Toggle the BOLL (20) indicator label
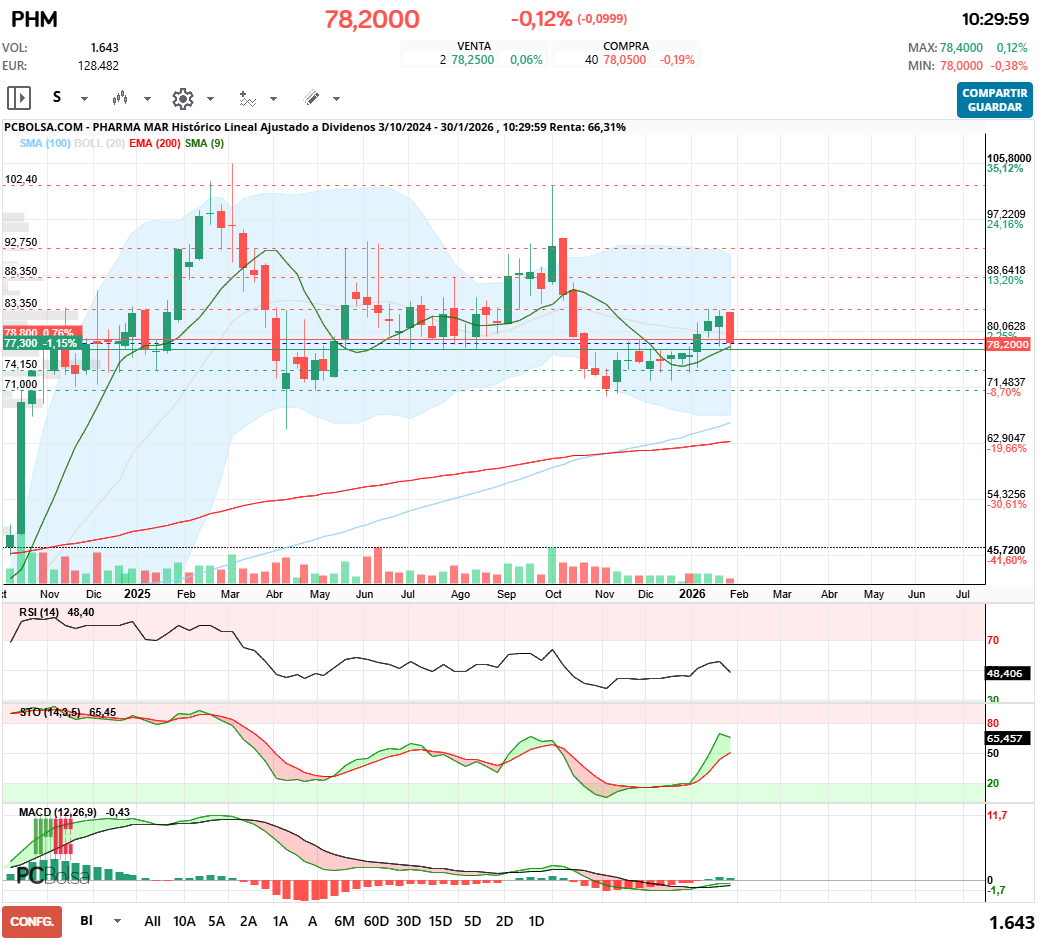1048x943 pixels. coord(99,143)
